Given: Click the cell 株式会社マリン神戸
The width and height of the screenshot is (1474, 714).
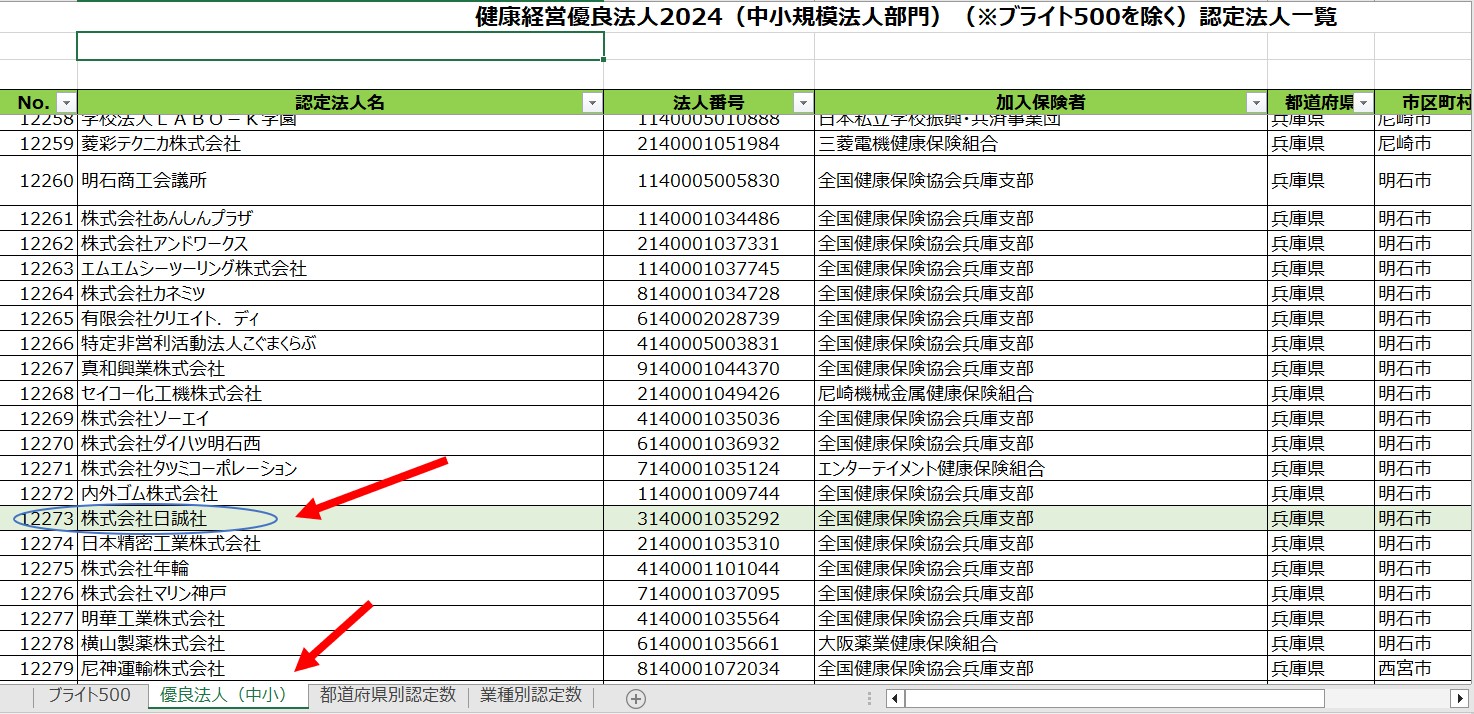Looking at the screenshot, I should point(341,594).
